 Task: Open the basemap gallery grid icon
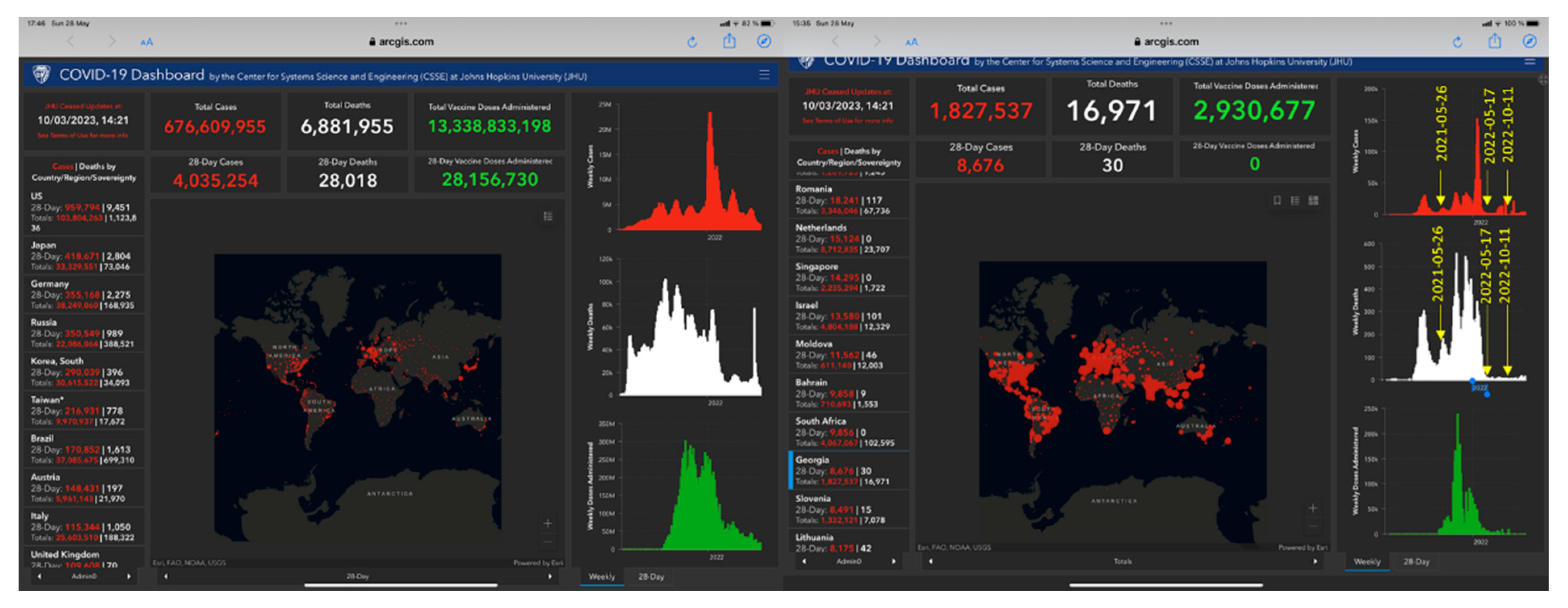coord(1313,200)
